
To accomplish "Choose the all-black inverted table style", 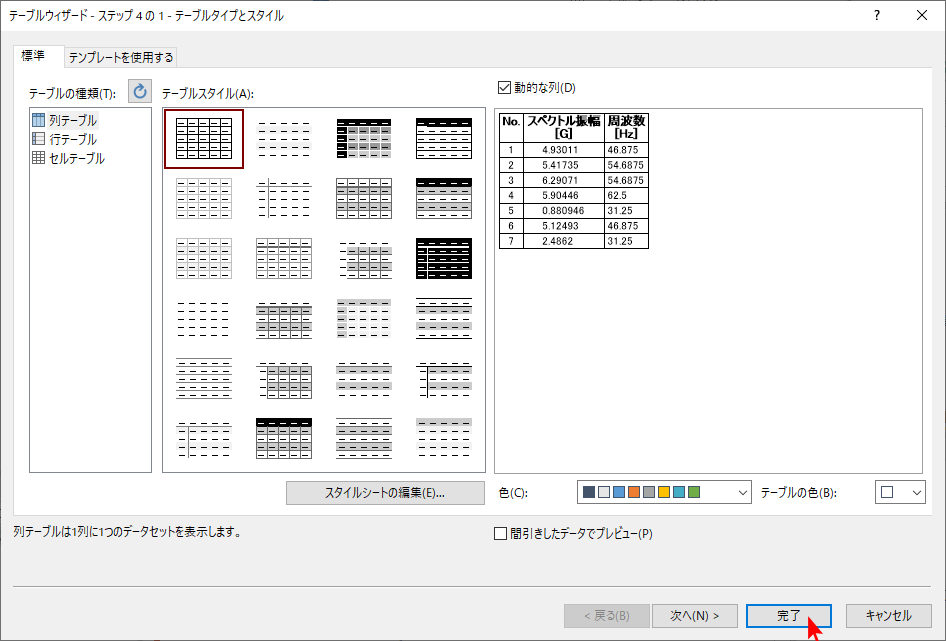I will pos(443,258).
